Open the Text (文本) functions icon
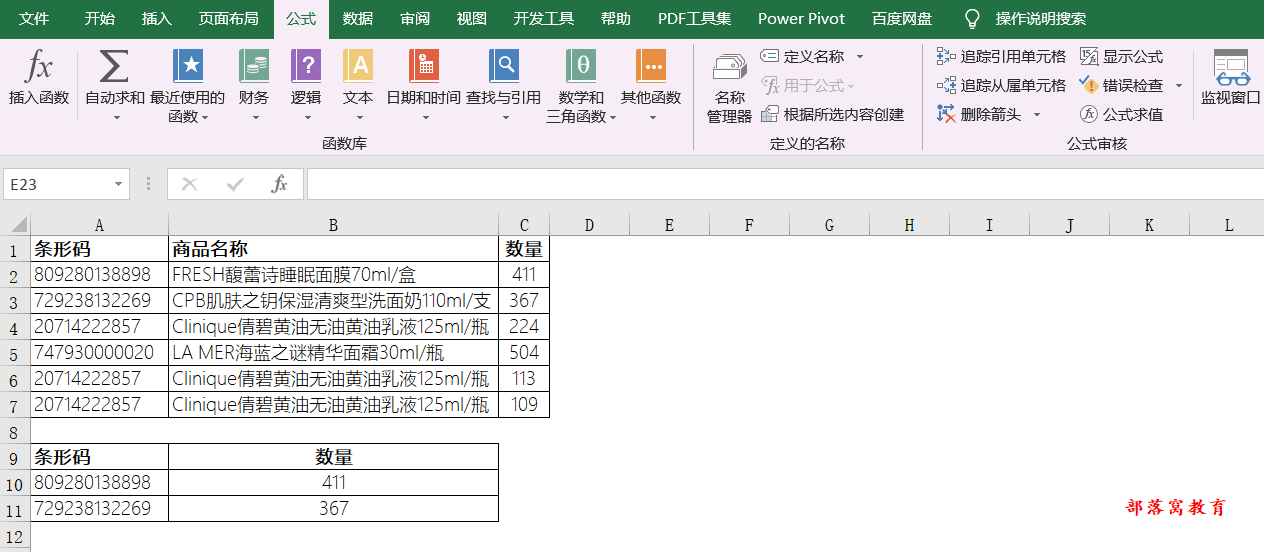Viewport: 1264px width, 552px height. (358, 66)
